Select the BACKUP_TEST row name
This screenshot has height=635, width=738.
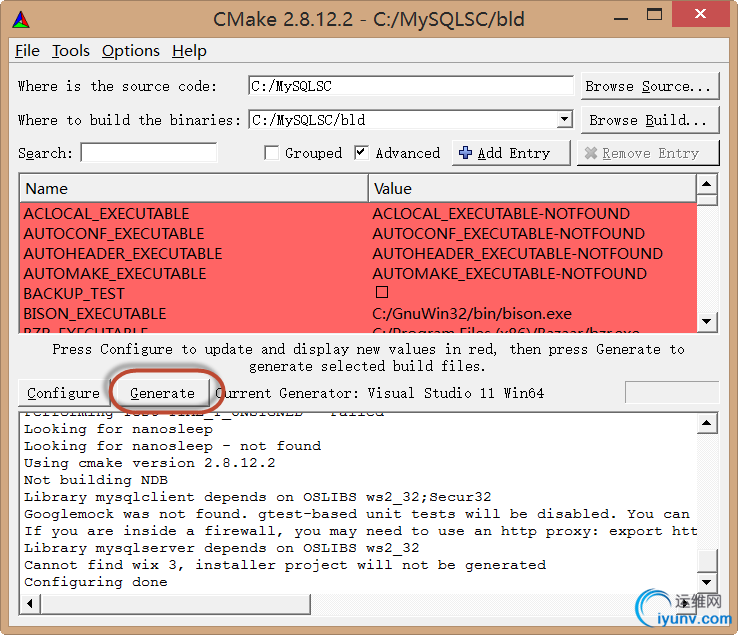click(74, 294)
